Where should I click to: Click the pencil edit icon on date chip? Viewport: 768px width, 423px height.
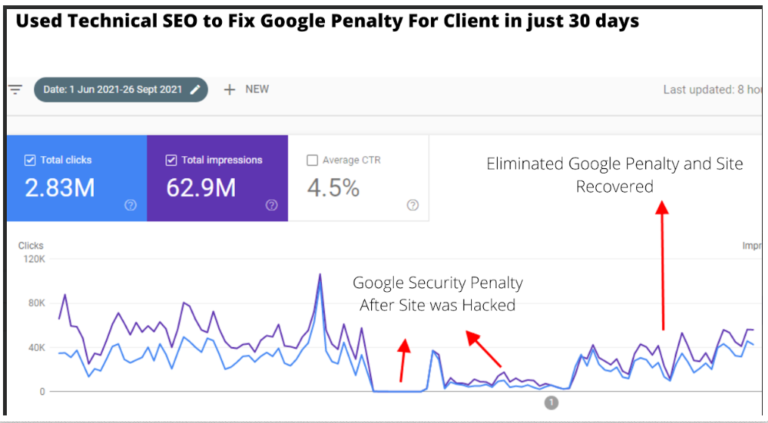pyautogui.click(x=196, y=89)
